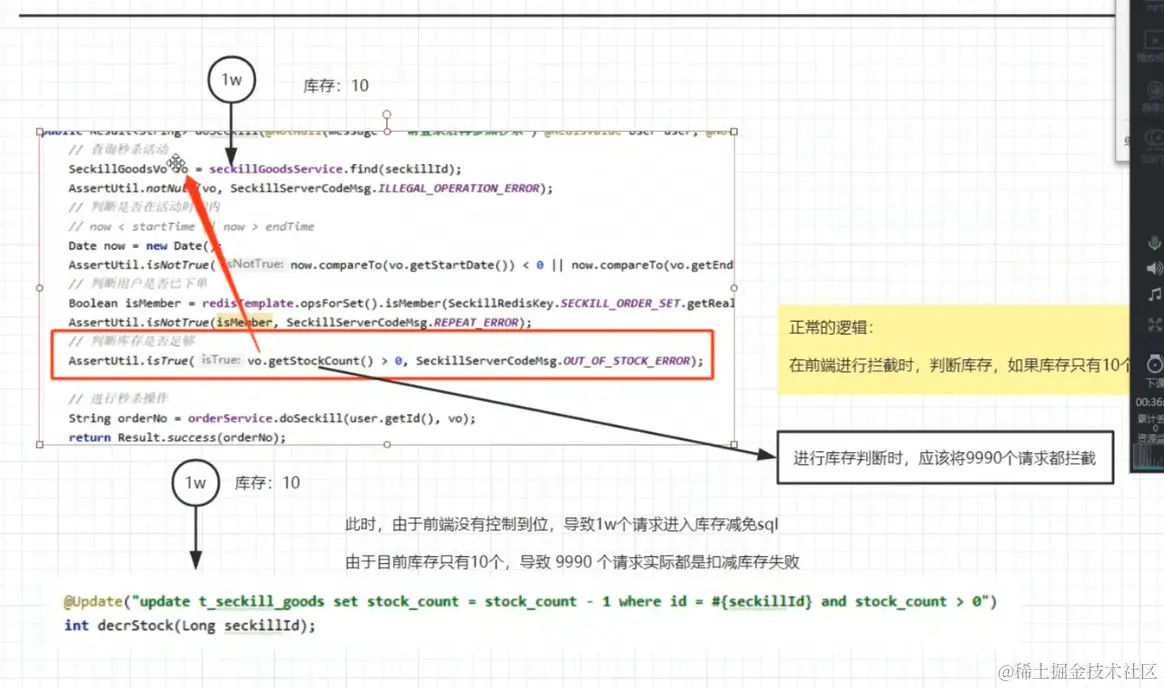Select the box '进行库存判断时，应该将9990个请求都拦截'
1164x688 pixels.
[x=945, y=458]
